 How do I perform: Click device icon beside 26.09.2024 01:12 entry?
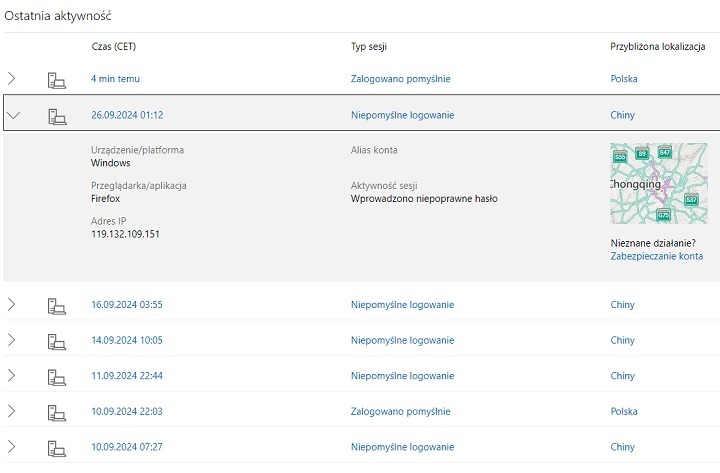(57, 115)
